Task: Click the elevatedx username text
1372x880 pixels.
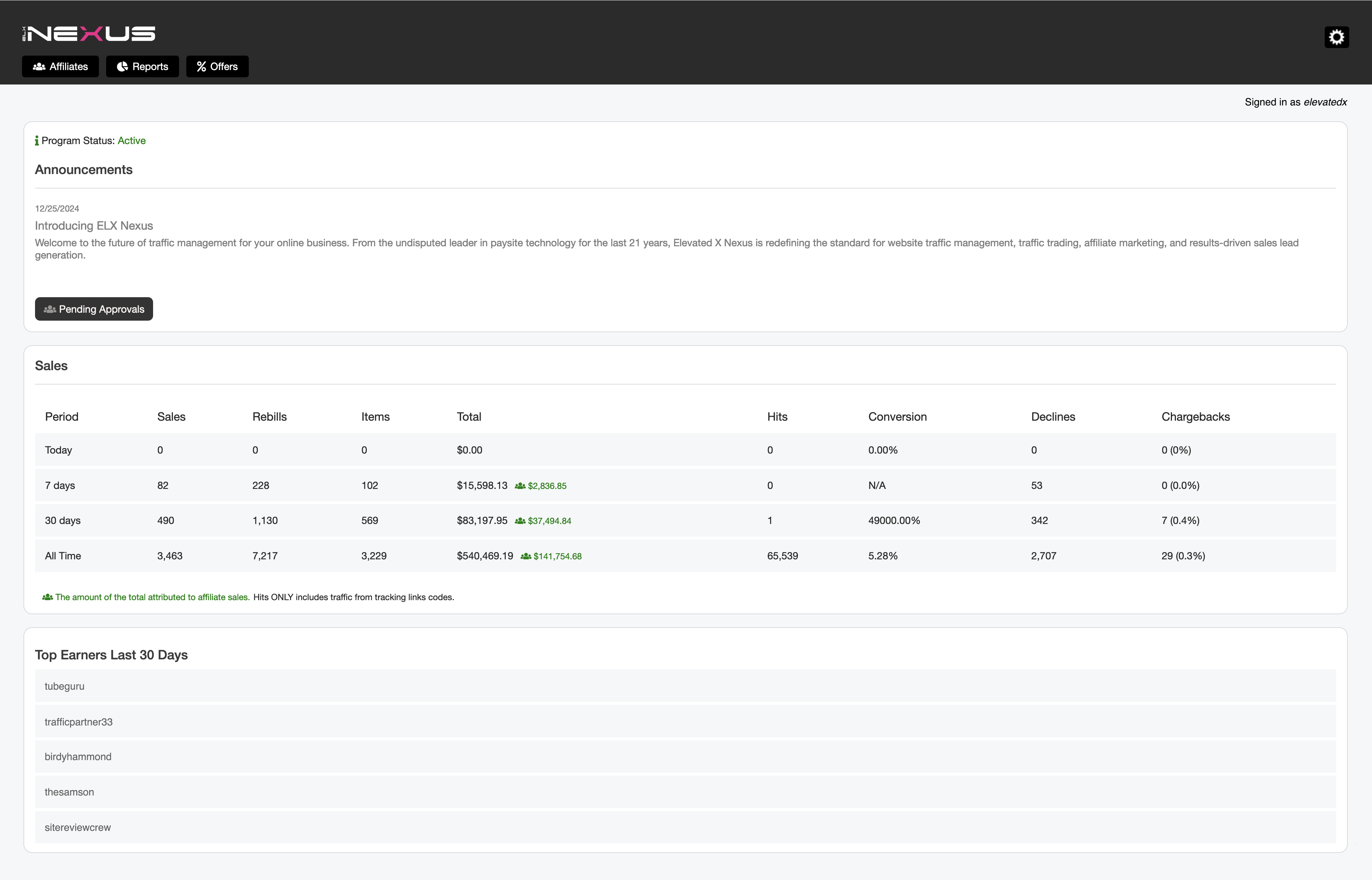Action: pos(1325,102)
